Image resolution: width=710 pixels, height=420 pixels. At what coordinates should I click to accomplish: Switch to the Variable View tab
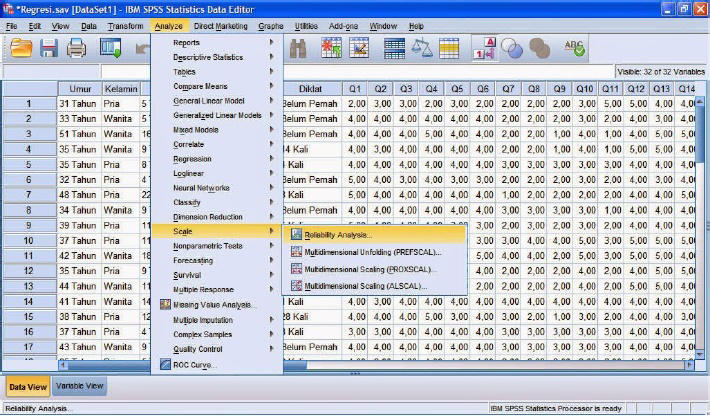pyautogui.click(x=79, y=385)
